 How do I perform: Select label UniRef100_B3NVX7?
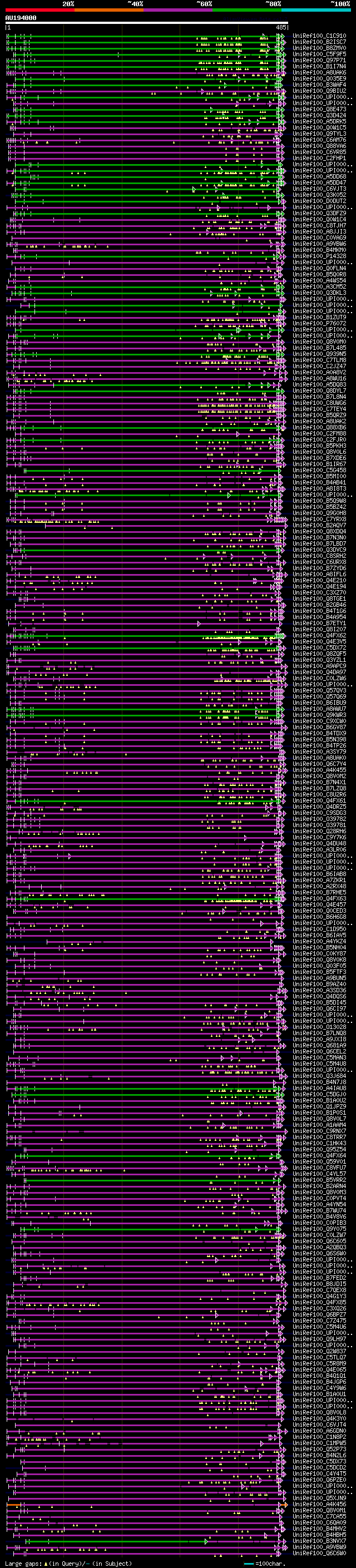pyautogui.click(x=319, y=1541)
